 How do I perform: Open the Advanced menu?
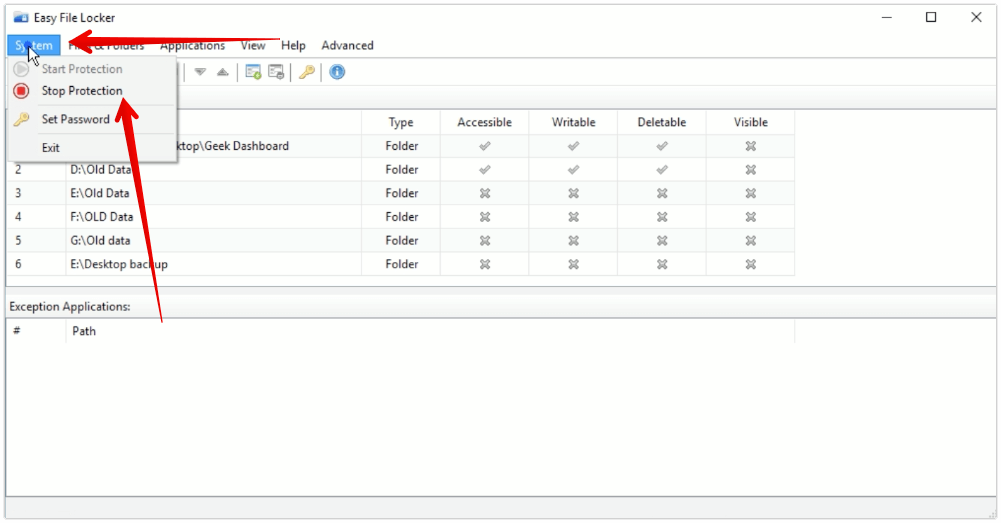(347, 45)
